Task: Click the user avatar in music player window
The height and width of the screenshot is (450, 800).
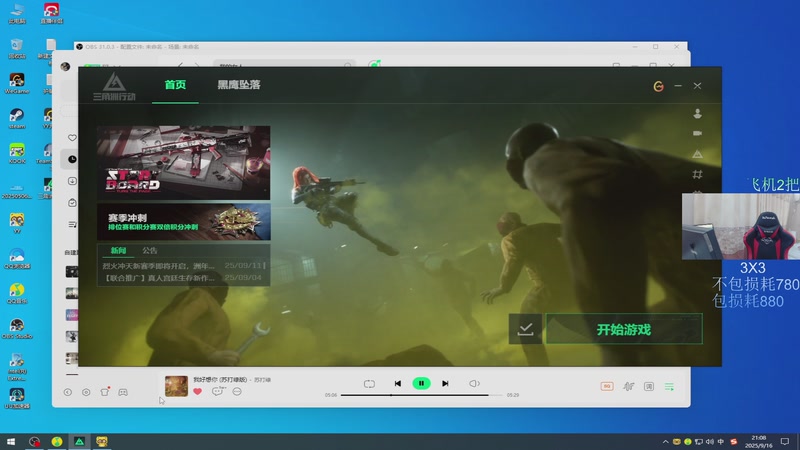Action: pos(65,66)
